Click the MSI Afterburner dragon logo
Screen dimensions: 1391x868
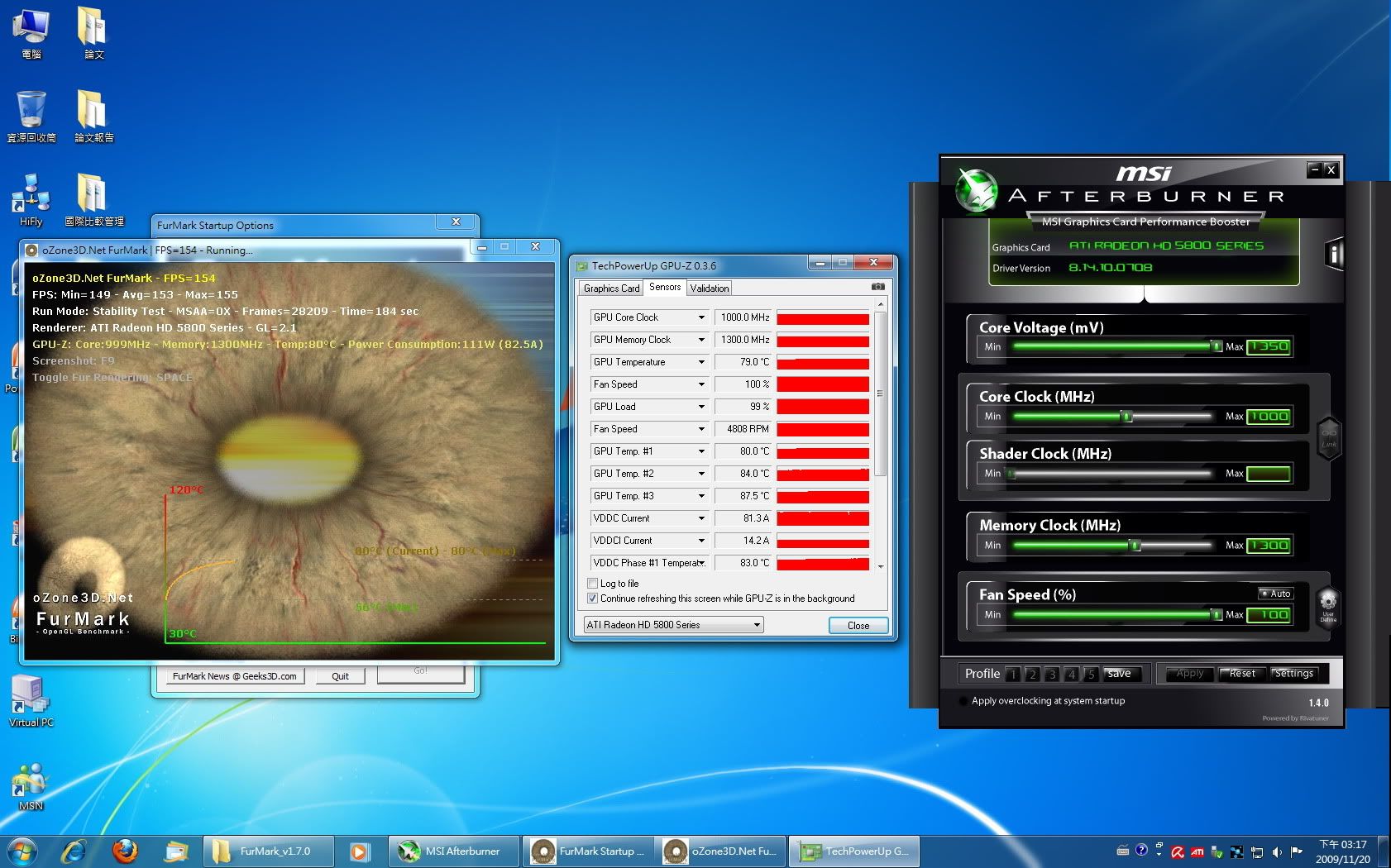975,190
